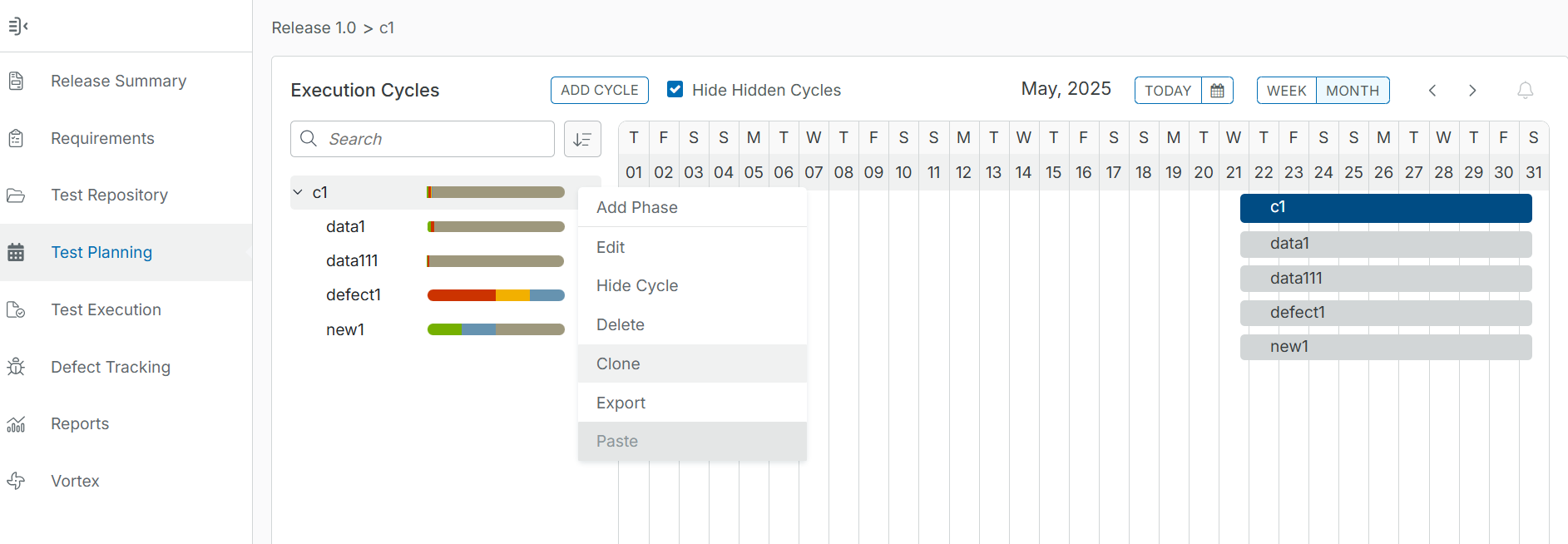Click the Reports chart icon
The width and height of the screenshot is (1568, 544).
tap(16, 424)
